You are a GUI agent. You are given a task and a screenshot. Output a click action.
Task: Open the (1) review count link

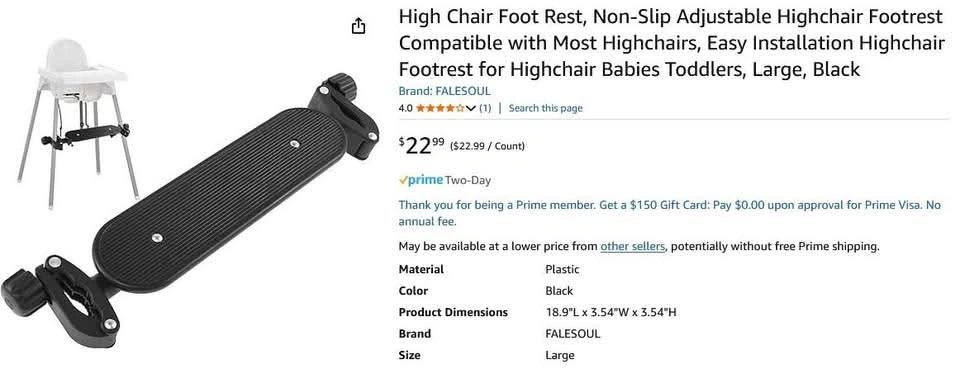pyautogui.click(x=485, y=108)
